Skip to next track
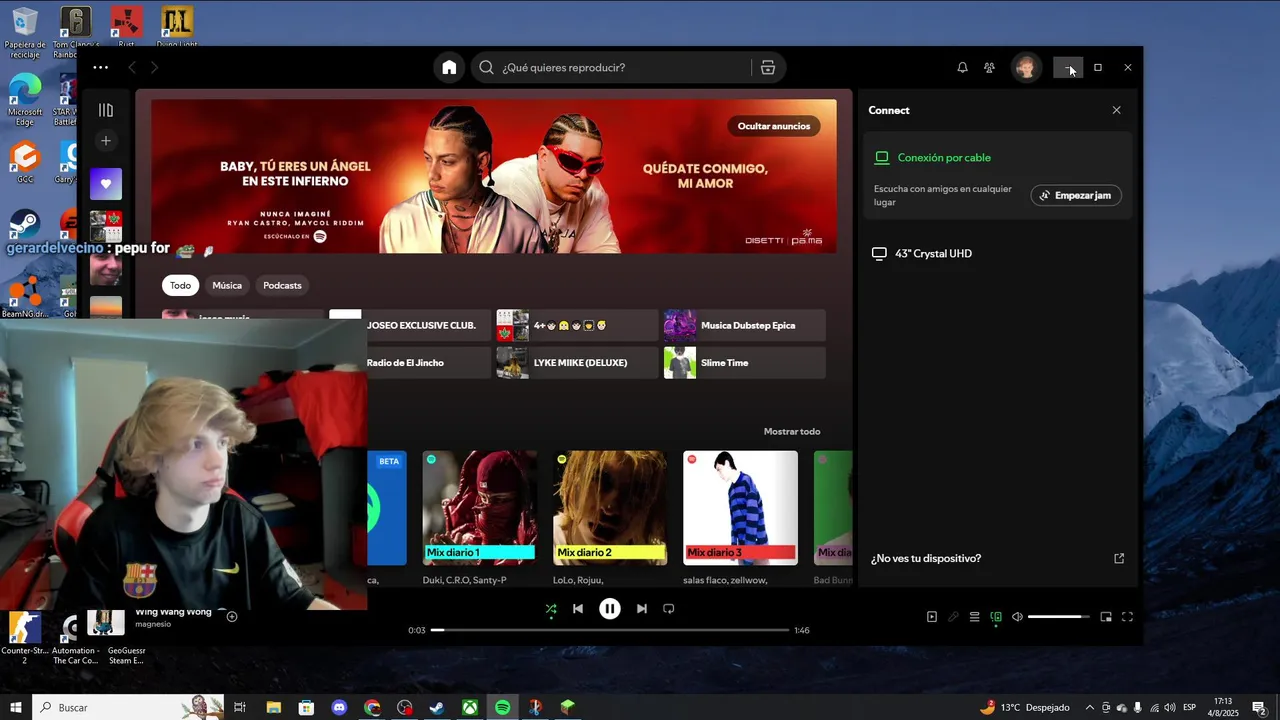This screenshot has height=720, width=1280. (642, 608)
